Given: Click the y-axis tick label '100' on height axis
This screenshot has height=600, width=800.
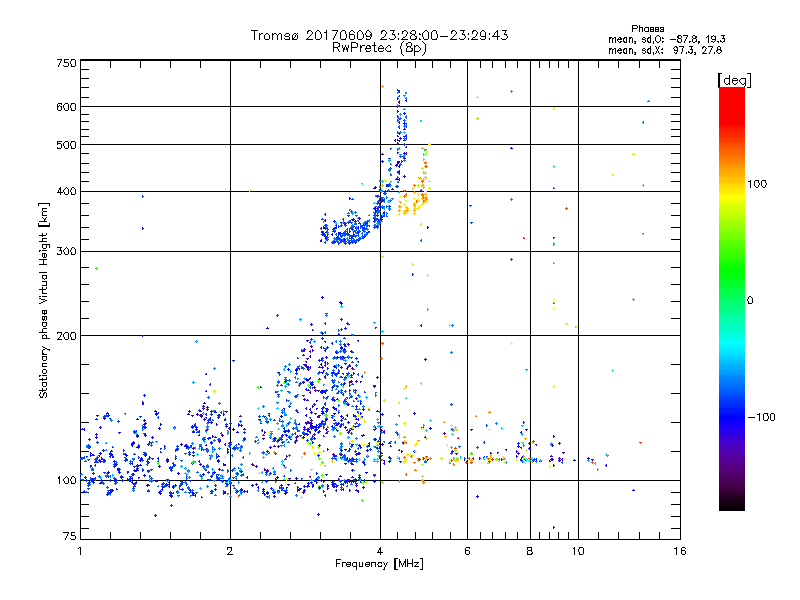Looking at the screenshot, I should [67, 481].
